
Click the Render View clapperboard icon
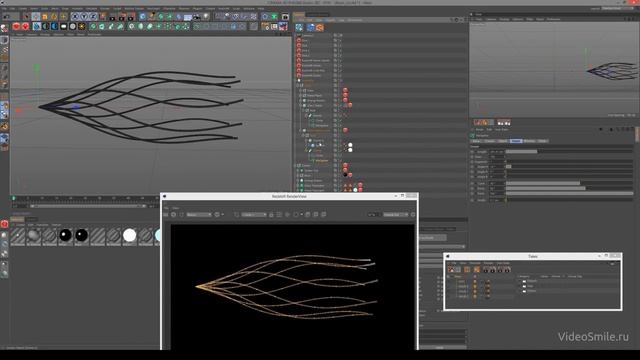point(112,17)
